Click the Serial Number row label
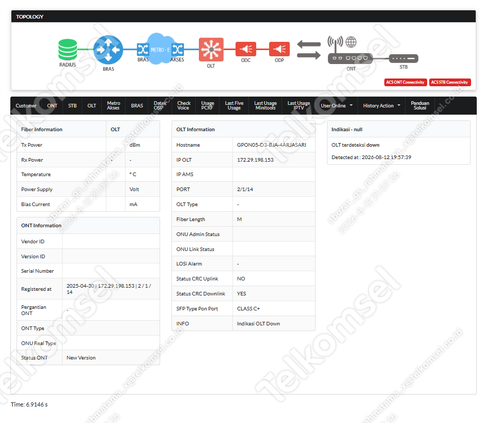 tap(37, 271)
